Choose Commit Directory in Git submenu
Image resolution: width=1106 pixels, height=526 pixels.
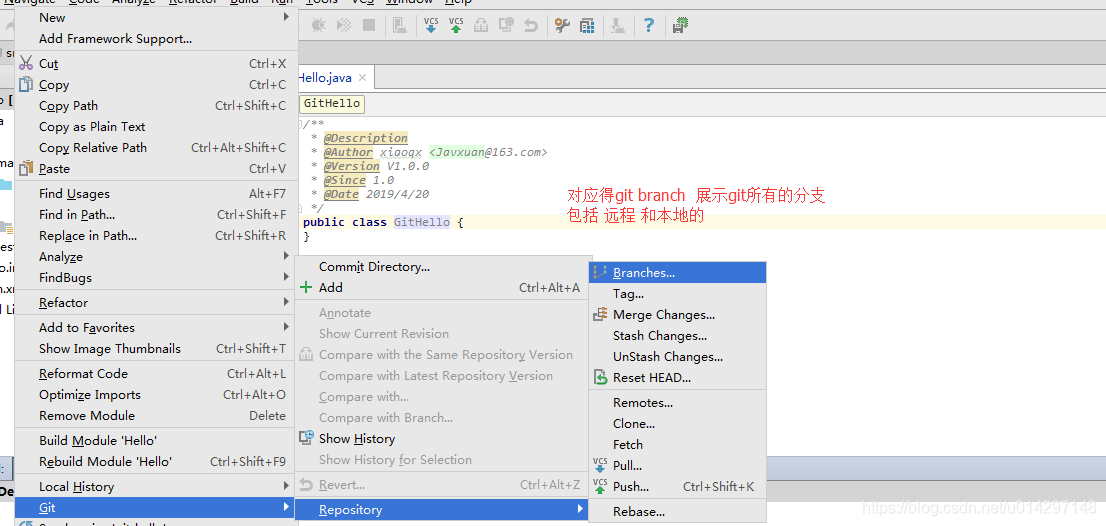point(441,267)
